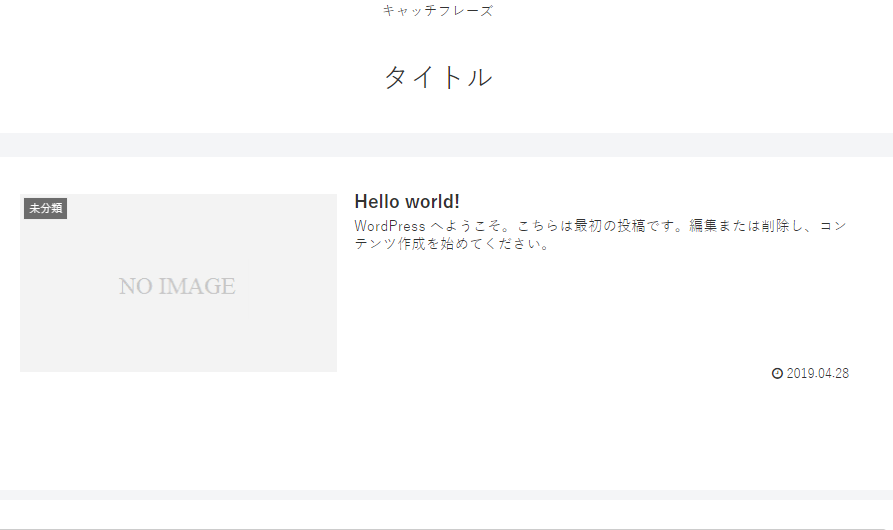Open the Hello world! post title
Image resolution: width=893 pixels, height=530 pixels.
tap(407, 202)
